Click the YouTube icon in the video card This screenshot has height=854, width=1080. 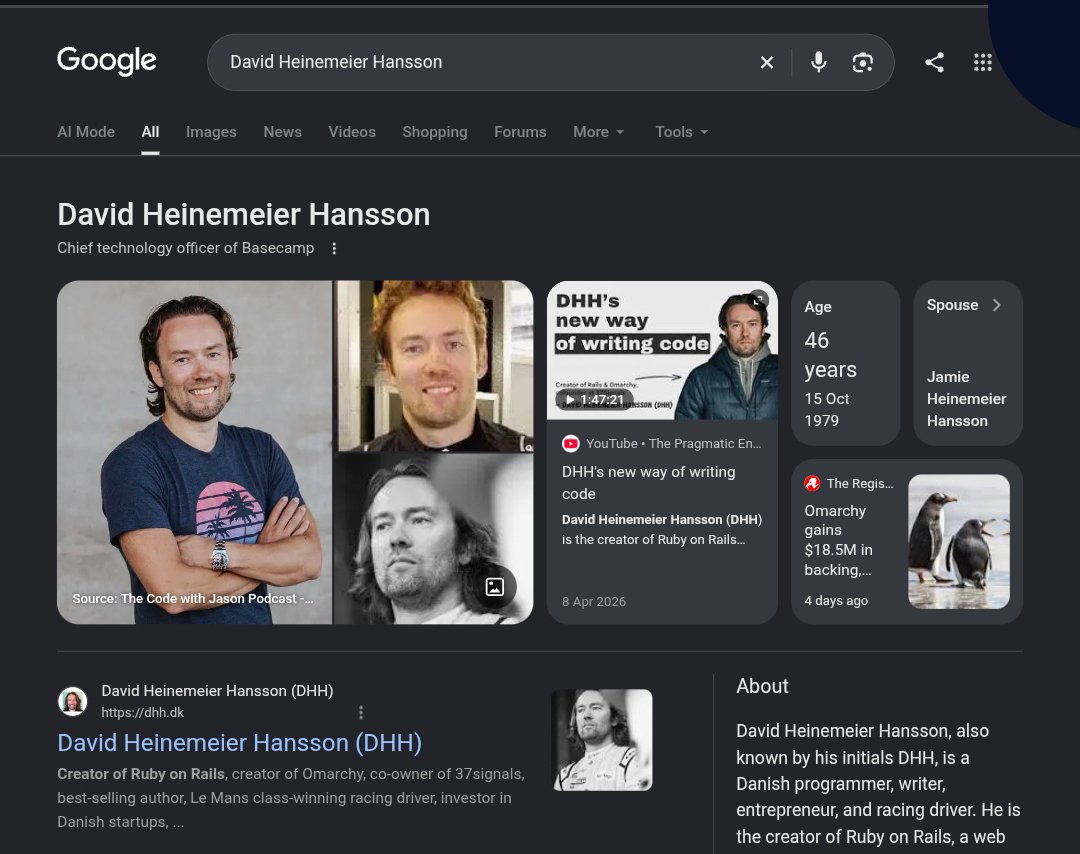pos(570,444)
